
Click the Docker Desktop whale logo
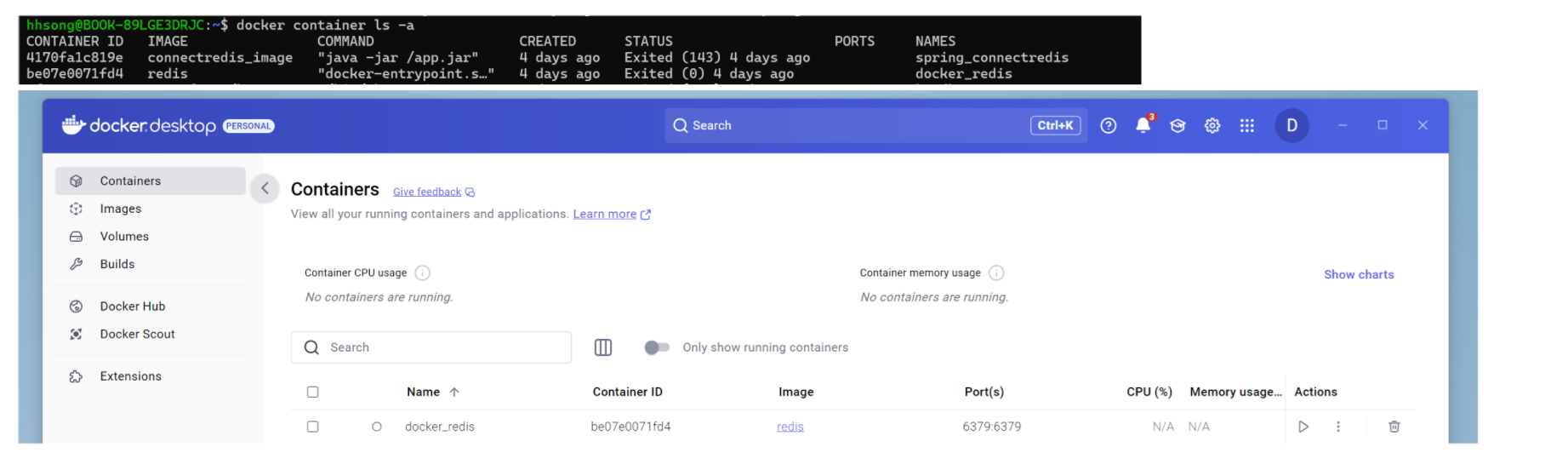(x=73, y=125)
